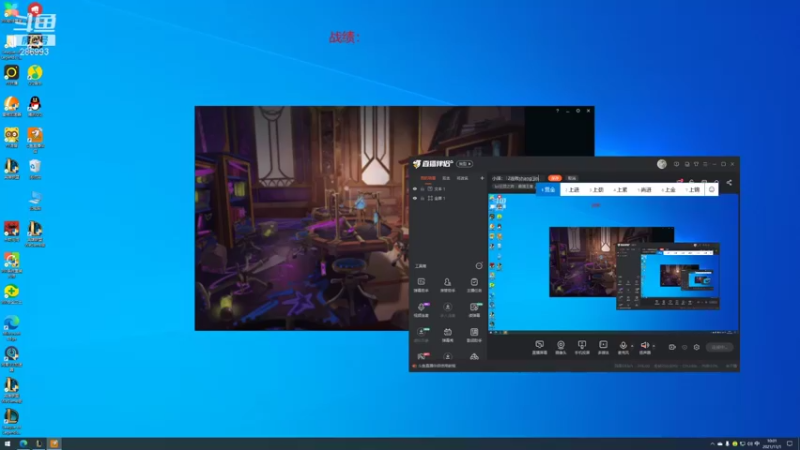
Task: Expand hidden system tray icons chevron
Action: coord(712,444)
